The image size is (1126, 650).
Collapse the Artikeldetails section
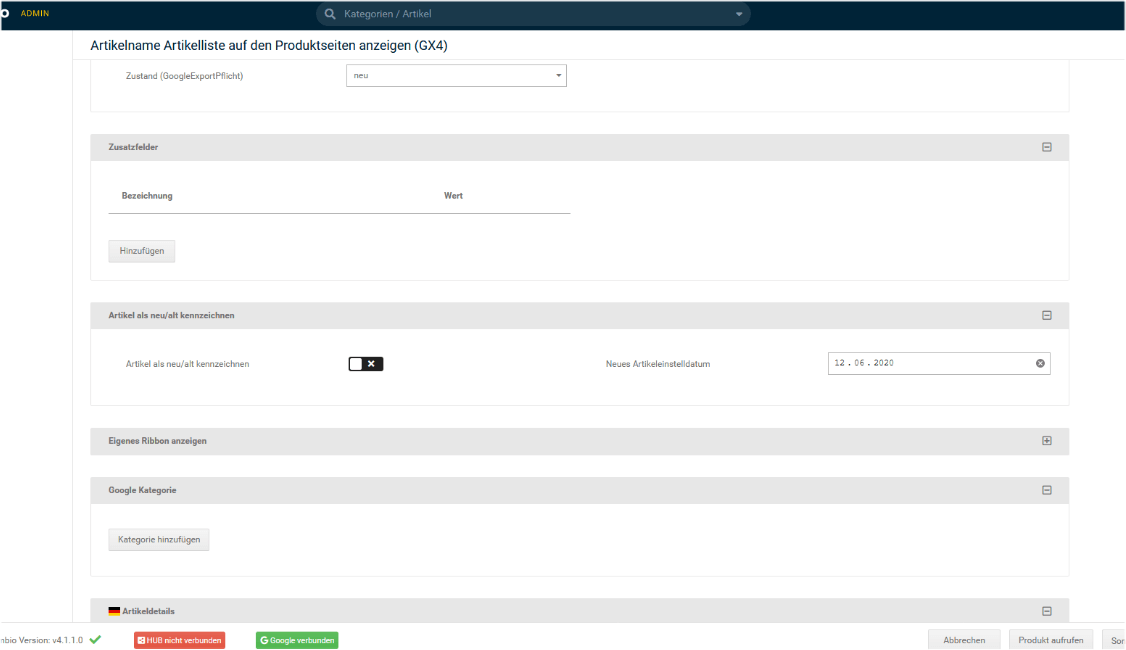[1047, 611]
